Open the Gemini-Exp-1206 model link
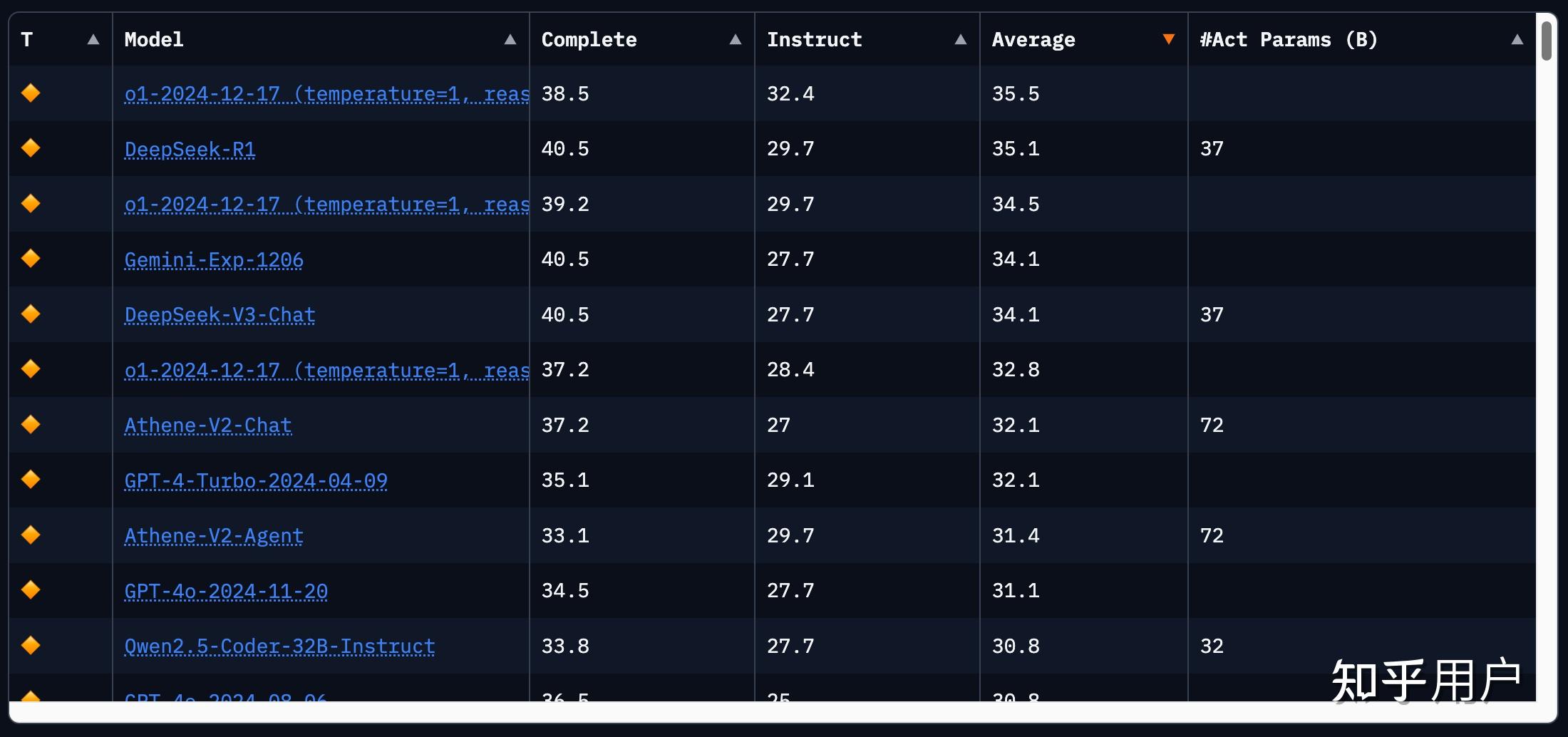This screenshot has width=1568, height=737. 214,260
